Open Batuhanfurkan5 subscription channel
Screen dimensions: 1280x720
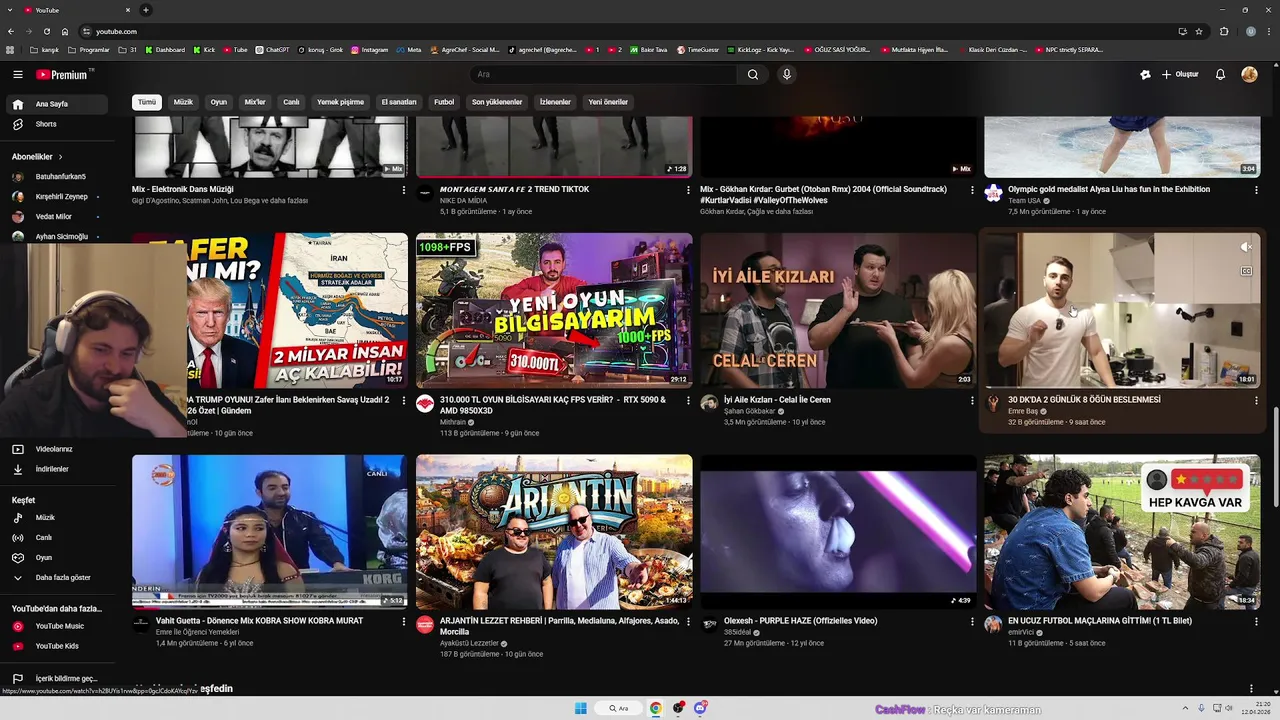pyautogui.click(x=56, y=177)
